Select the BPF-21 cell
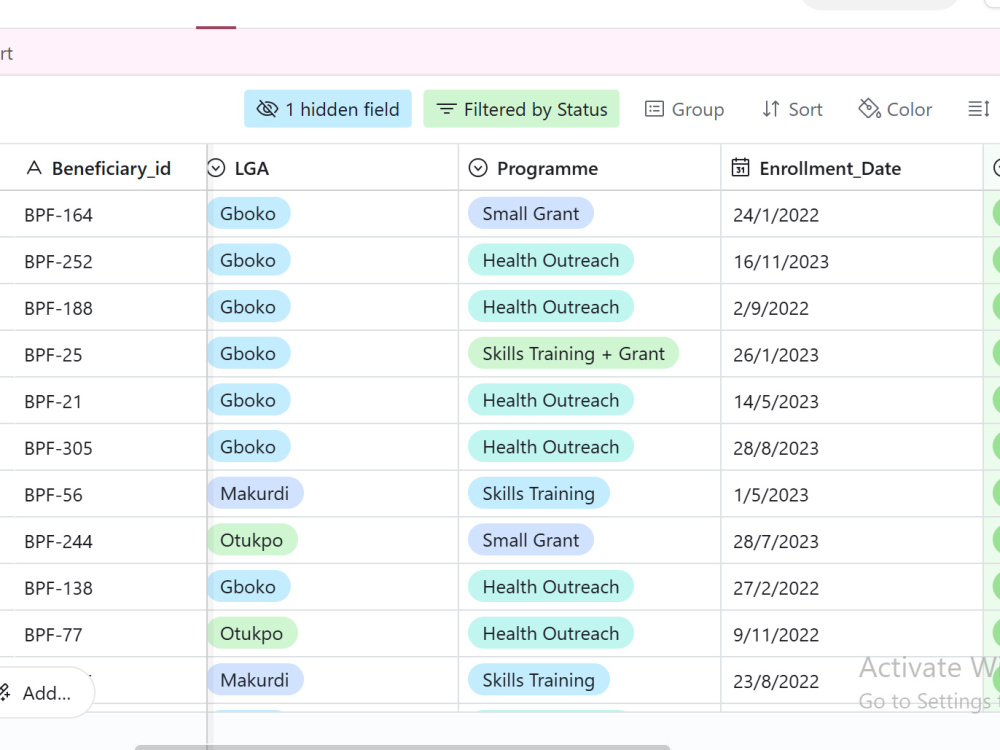Viewport: 1000px width, 750px height. click(103, 401)
